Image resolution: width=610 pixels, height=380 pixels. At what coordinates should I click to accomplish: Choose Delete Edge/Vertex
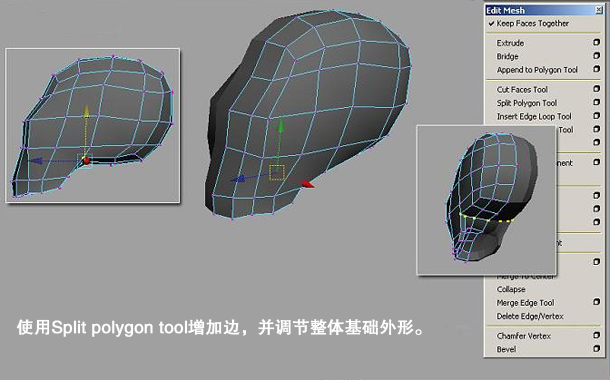(x=530, y=316)
